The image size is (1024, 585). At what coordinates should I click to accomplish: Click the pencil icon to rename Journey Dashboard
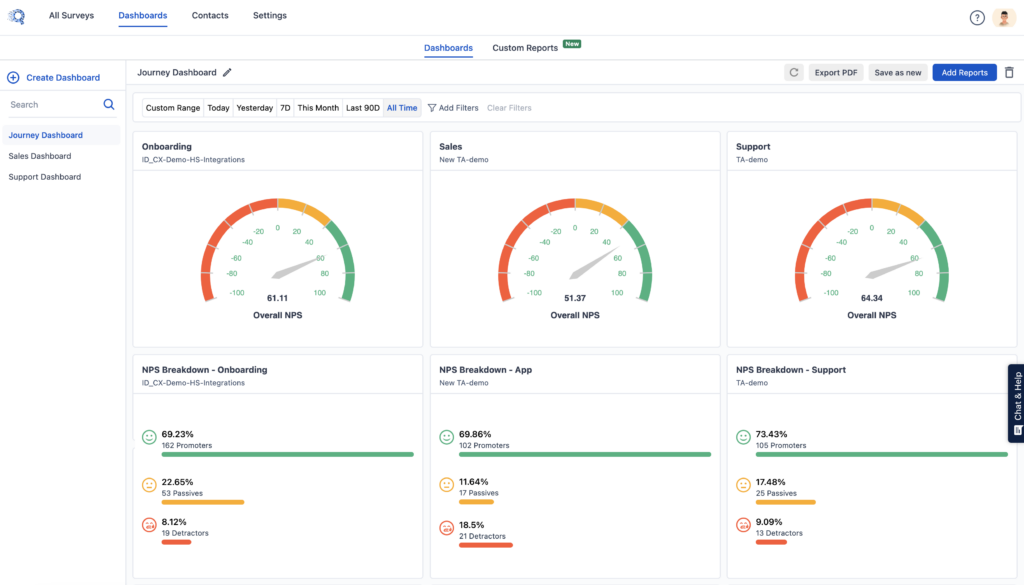[227, 72]
